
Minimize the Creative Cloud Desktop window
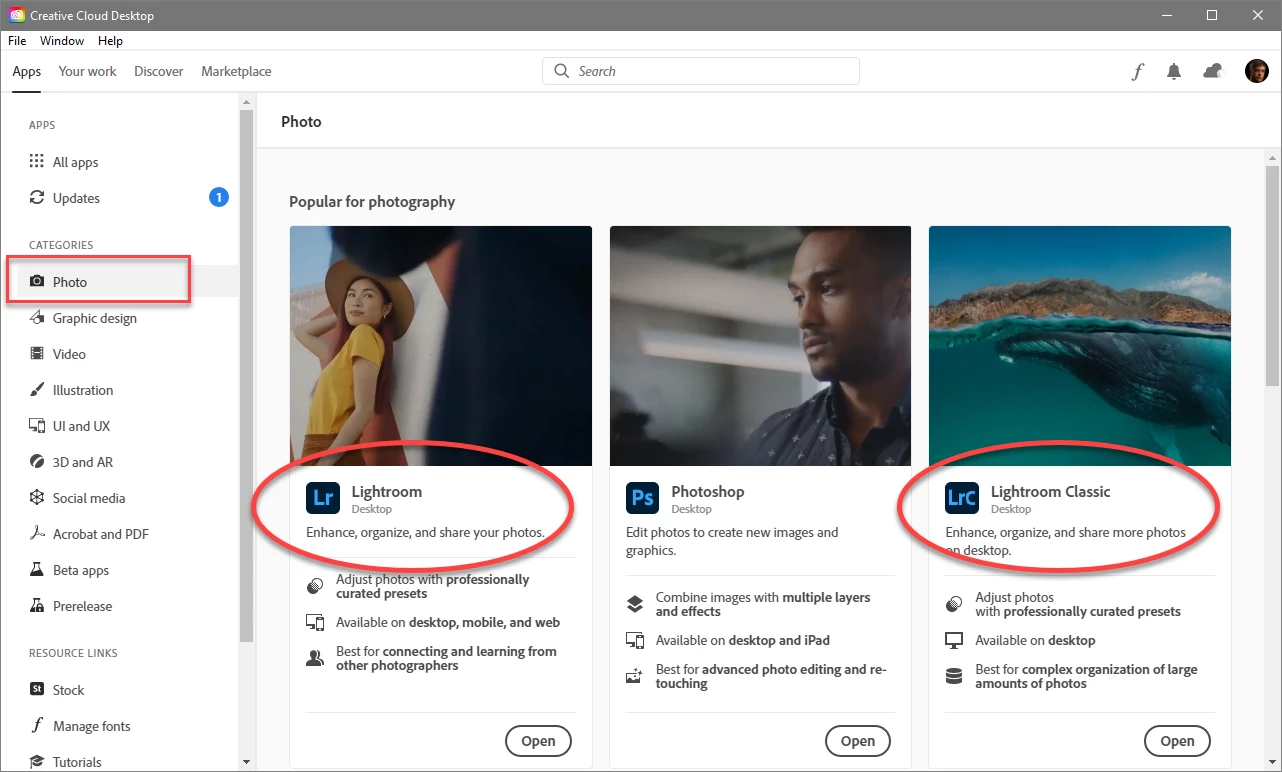1166,15
